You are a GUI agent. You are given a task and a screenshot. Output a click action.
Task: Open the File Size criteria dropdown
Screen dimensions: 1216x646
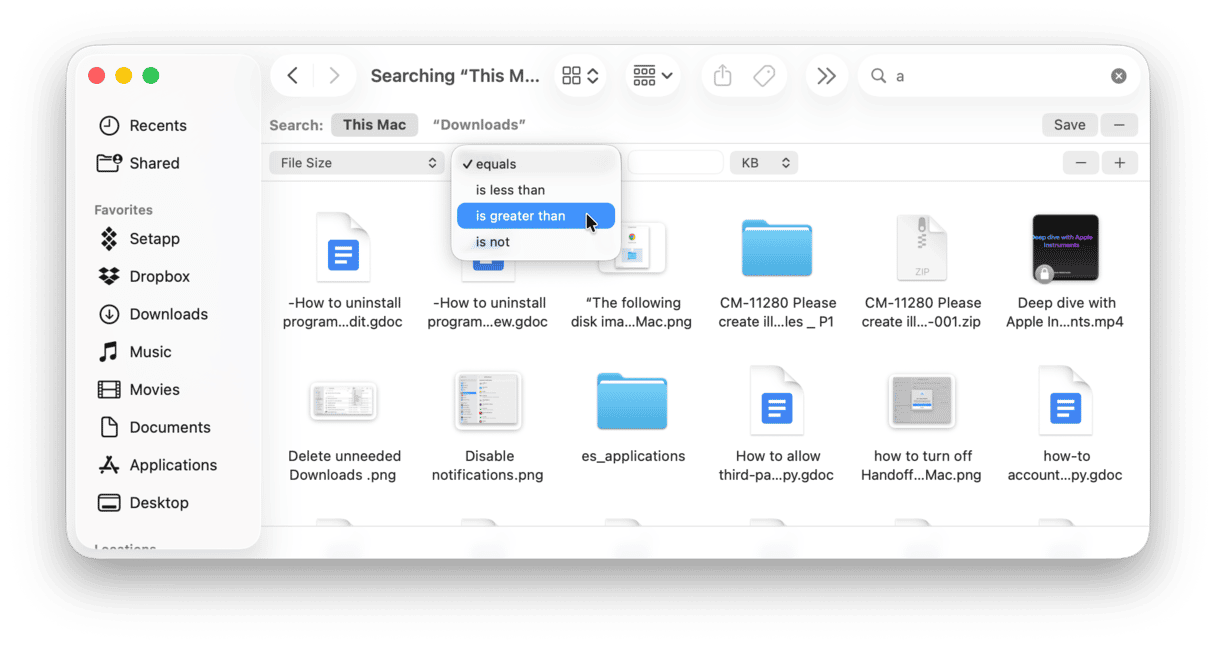[357, 163]
